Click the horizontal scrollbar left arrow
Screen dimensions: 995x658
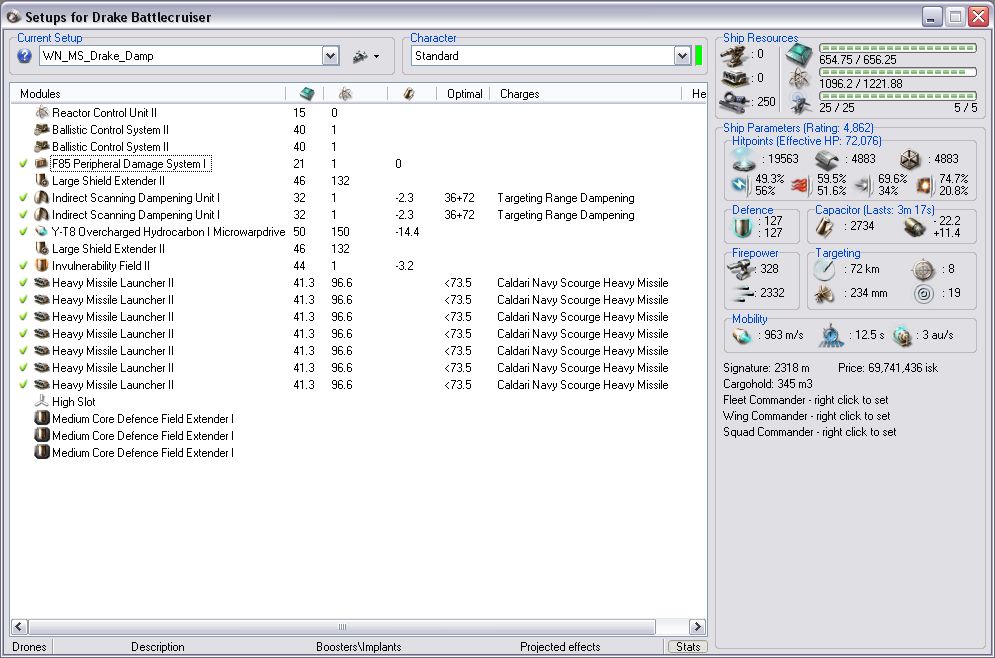point(18,627)
